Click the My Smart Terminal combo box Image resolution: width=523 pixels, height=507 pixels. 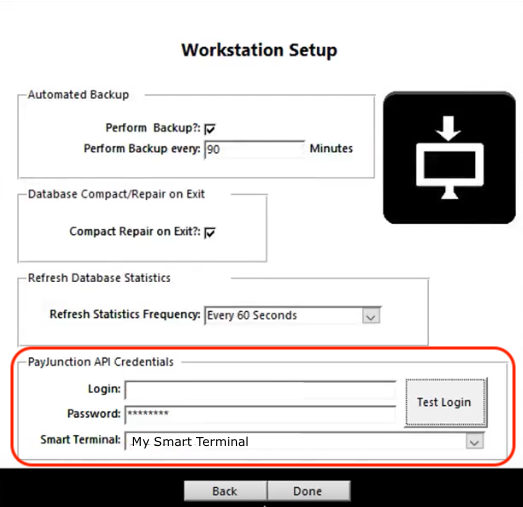305,442
